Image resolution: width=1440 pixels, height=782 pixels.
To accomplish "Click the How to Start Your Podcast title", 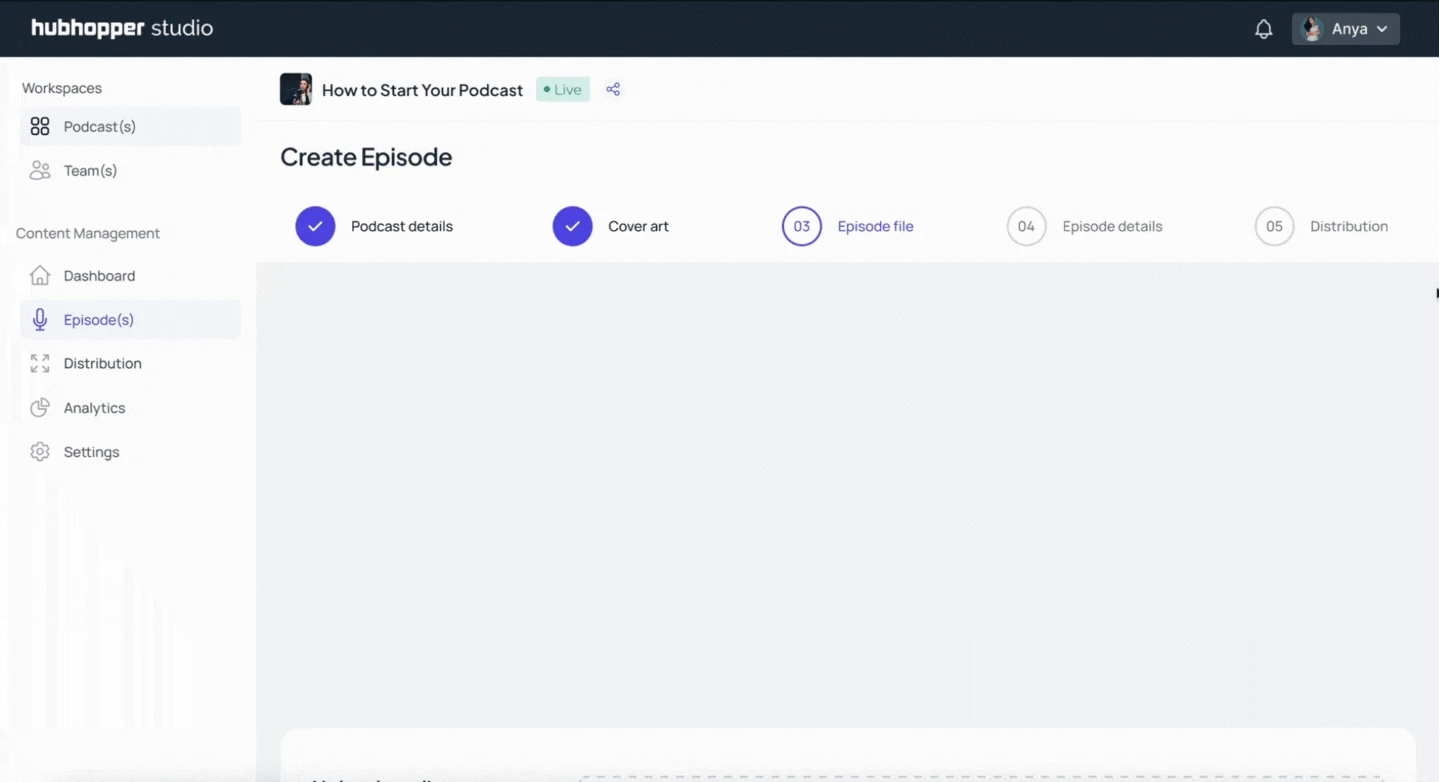I will pyautogui.click(x=422, y=90).
